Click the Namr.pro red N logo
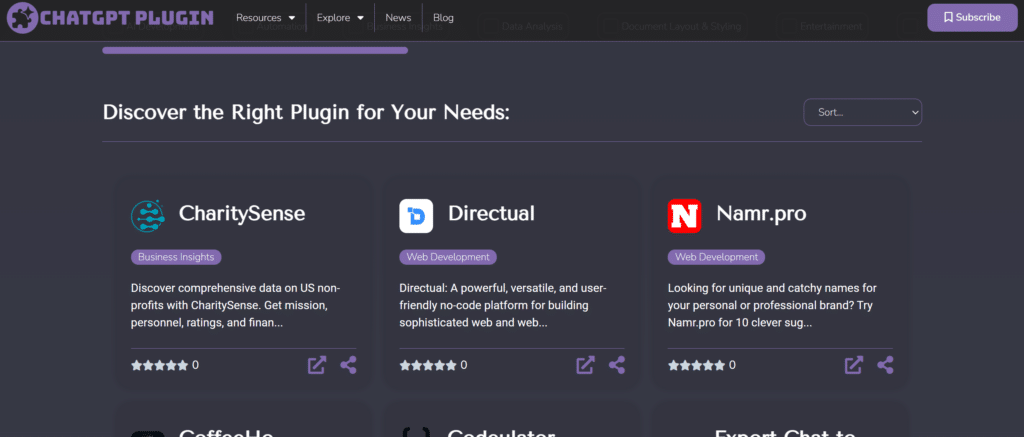Image resolution: width=1024 pixels, height=437 pixels. point(684,216)
